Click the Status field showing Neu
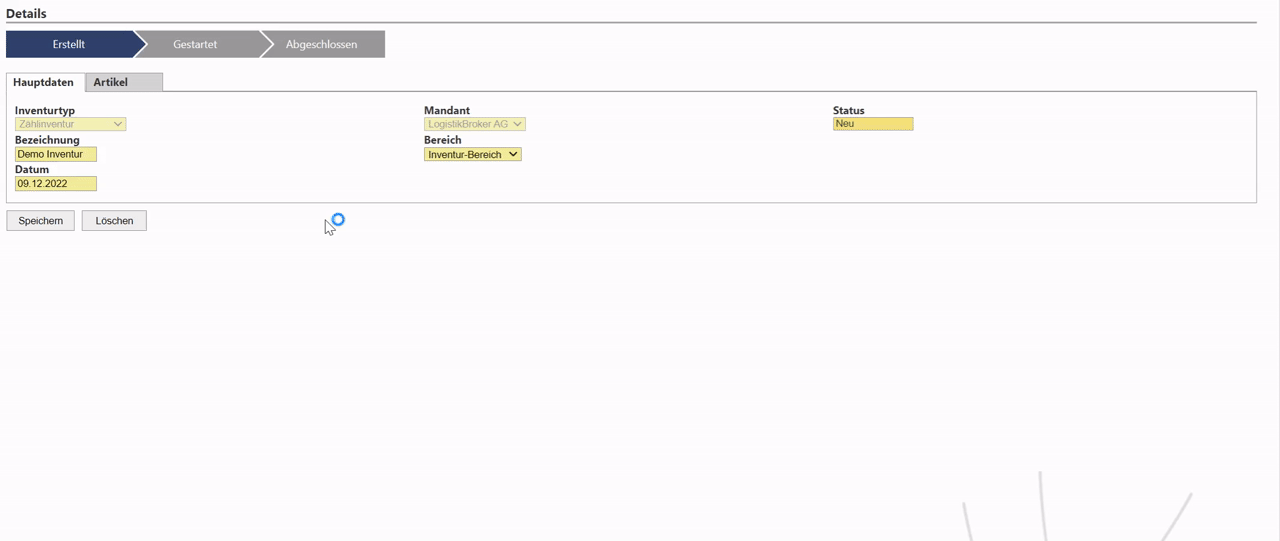 [x=873, y=124]
